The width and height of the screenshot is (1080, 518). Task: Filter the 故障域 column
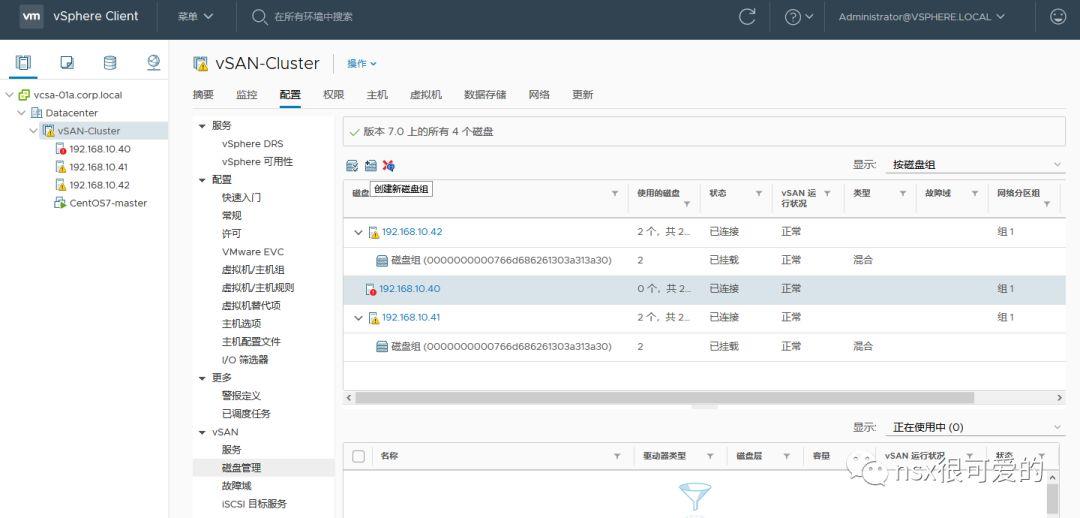(x=975, y=194)
